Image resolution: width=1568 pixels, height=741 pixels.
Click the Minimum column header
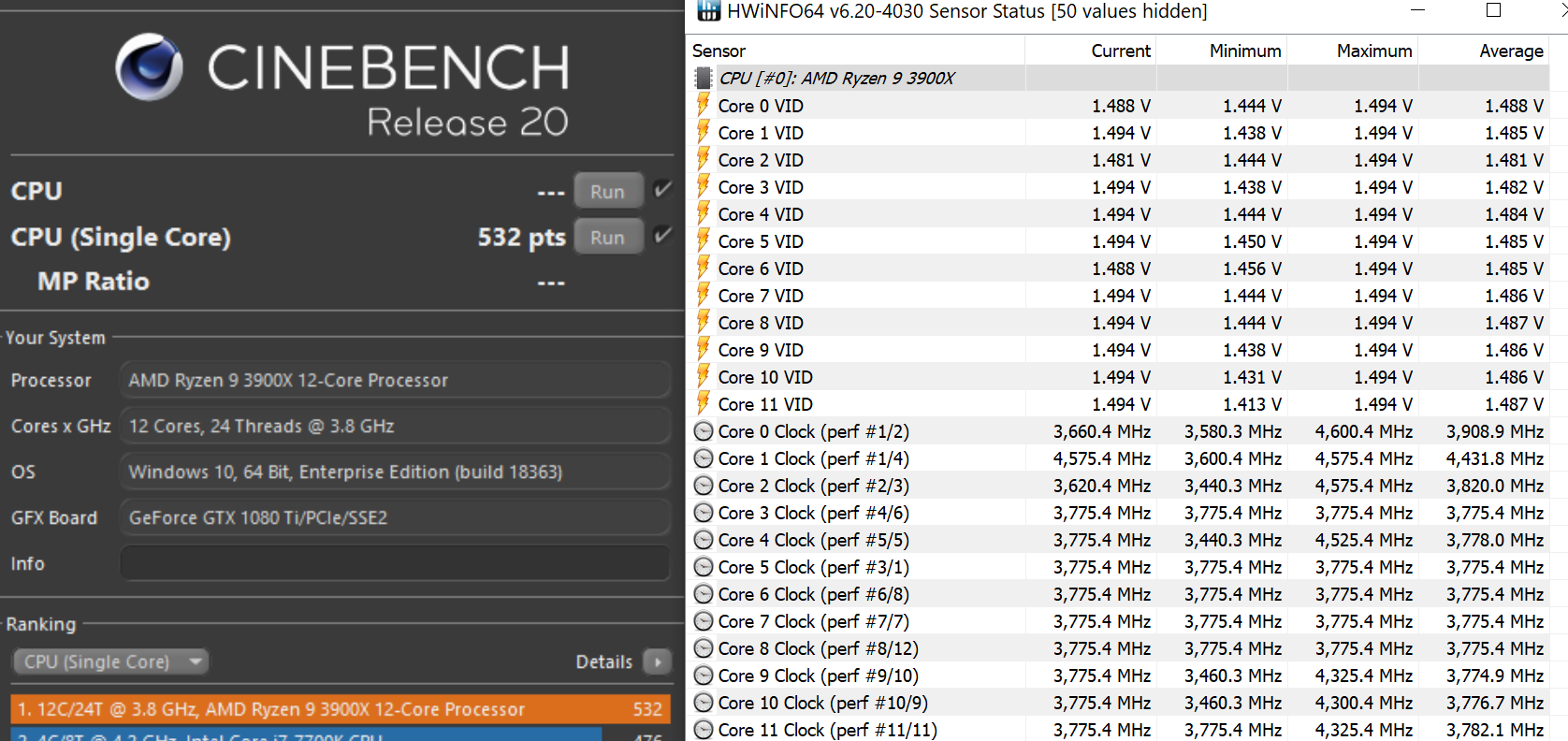(x=1222, y=51)
